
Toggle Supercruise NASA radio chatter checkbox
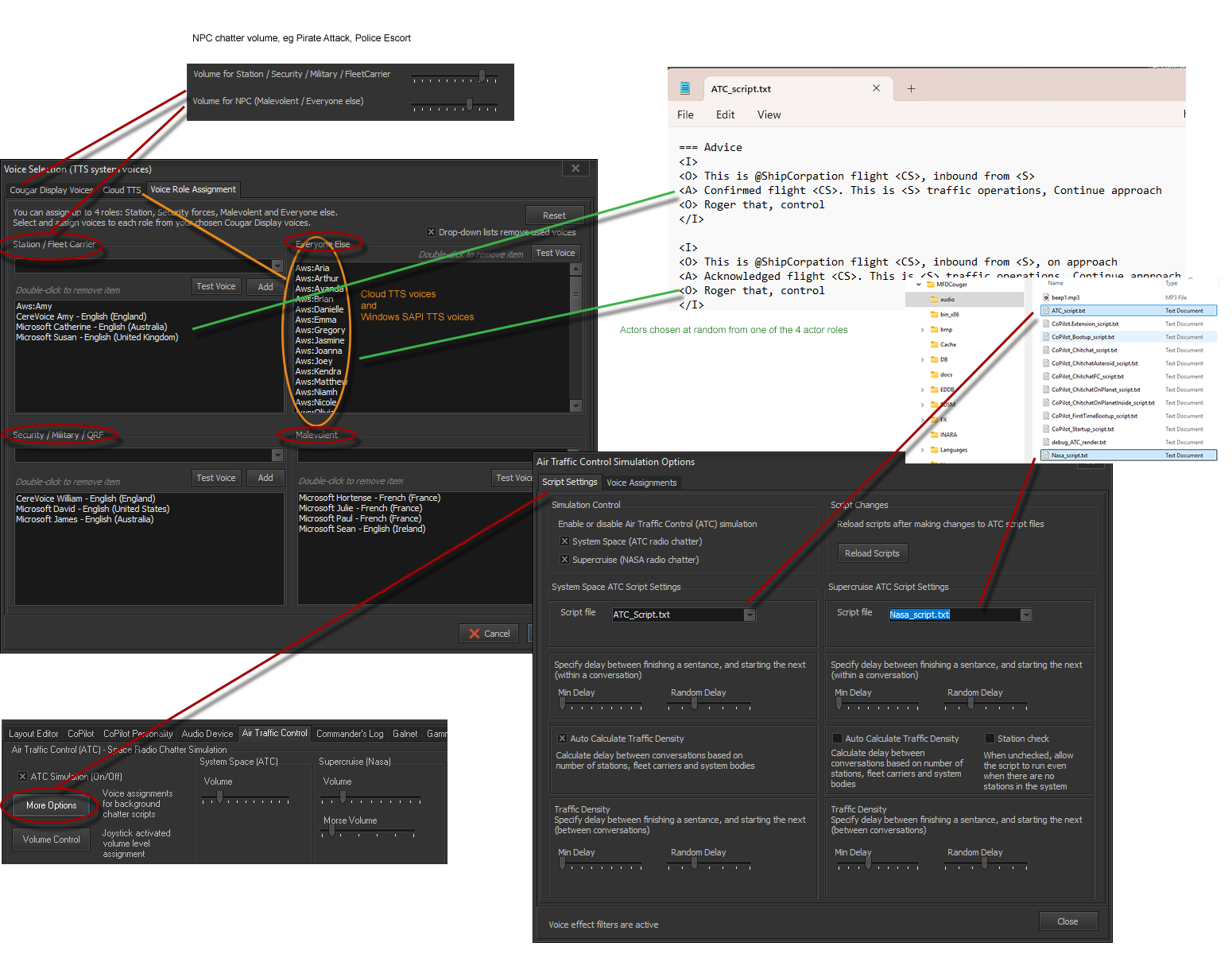coord(564,560)
